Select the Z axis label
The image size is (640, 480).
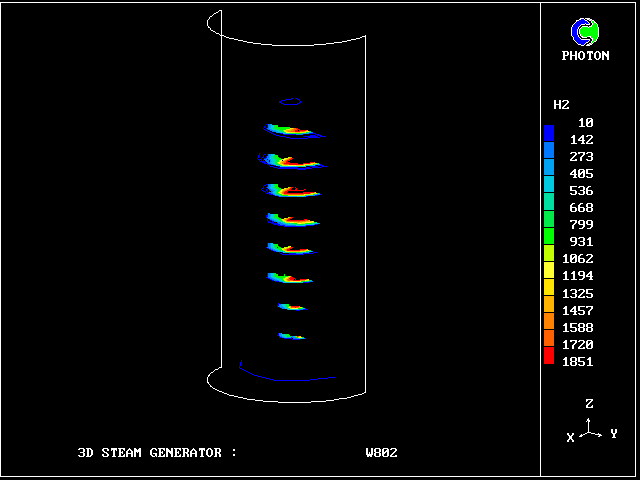pos(589,404)
